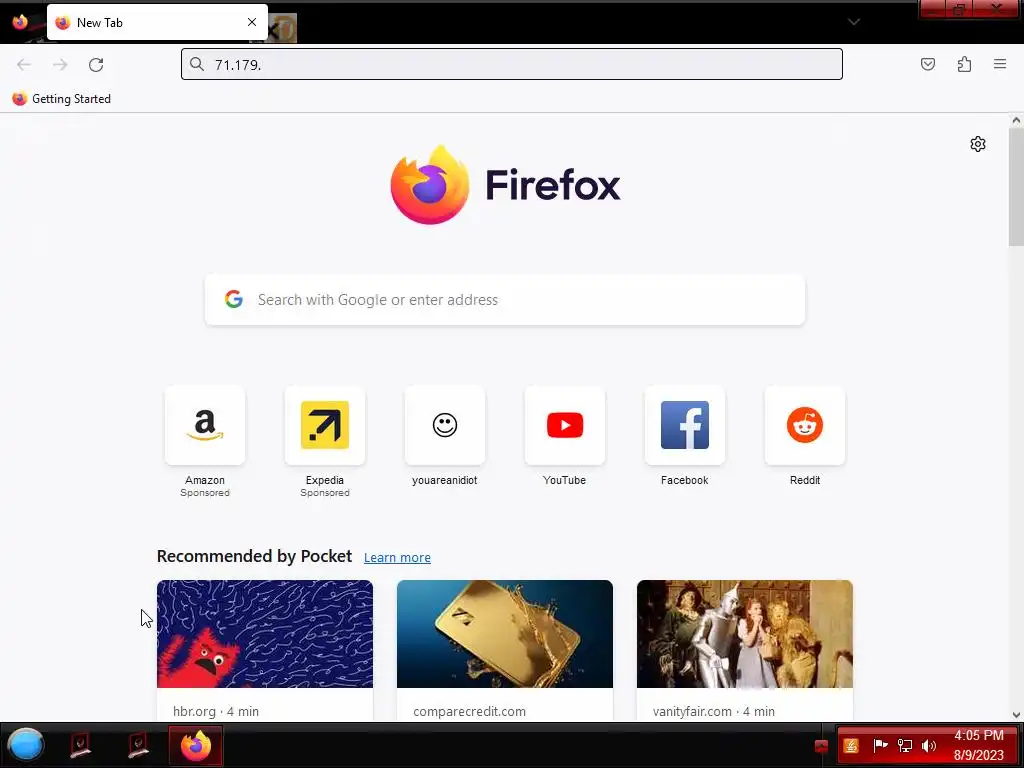This screenshot has height=768, width=1024.
Task: Expand the list all tabs chevron
Action: click(854, 22)
